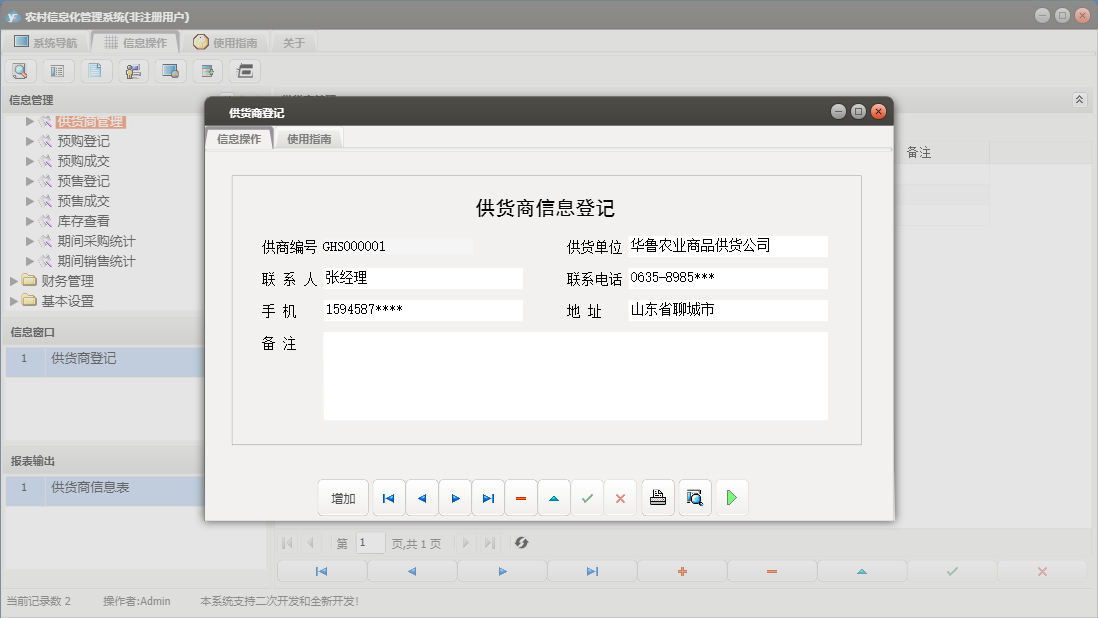Click the refresh icon beside page number
1098x618 pixels.
[521, 543]
